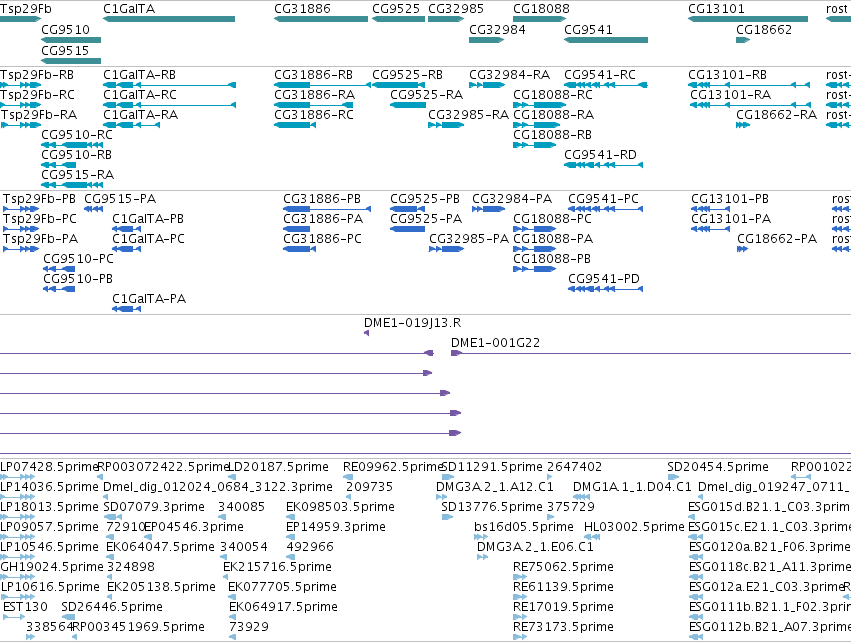851x642 pixels.
Task: Select EST label RE09962.5prime
Action: pos(393,467)
